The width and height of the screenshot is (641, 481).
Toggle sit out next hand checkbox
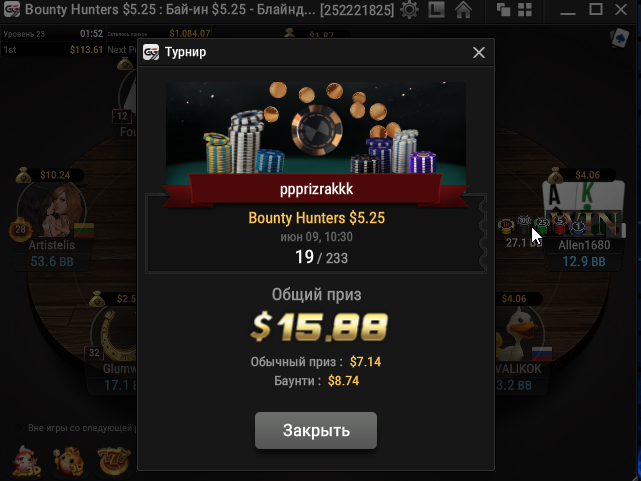(x=18, y=428)
